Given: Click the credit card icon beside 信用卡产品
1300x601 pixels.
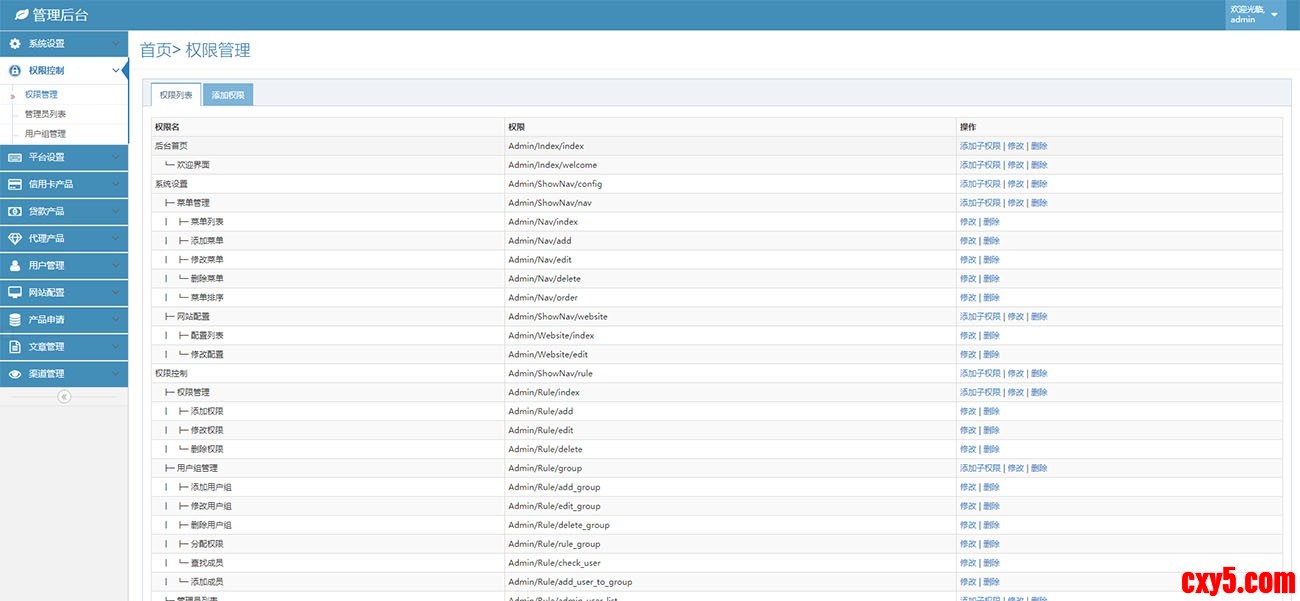Looking at the screenshot, I should (15, 184).
